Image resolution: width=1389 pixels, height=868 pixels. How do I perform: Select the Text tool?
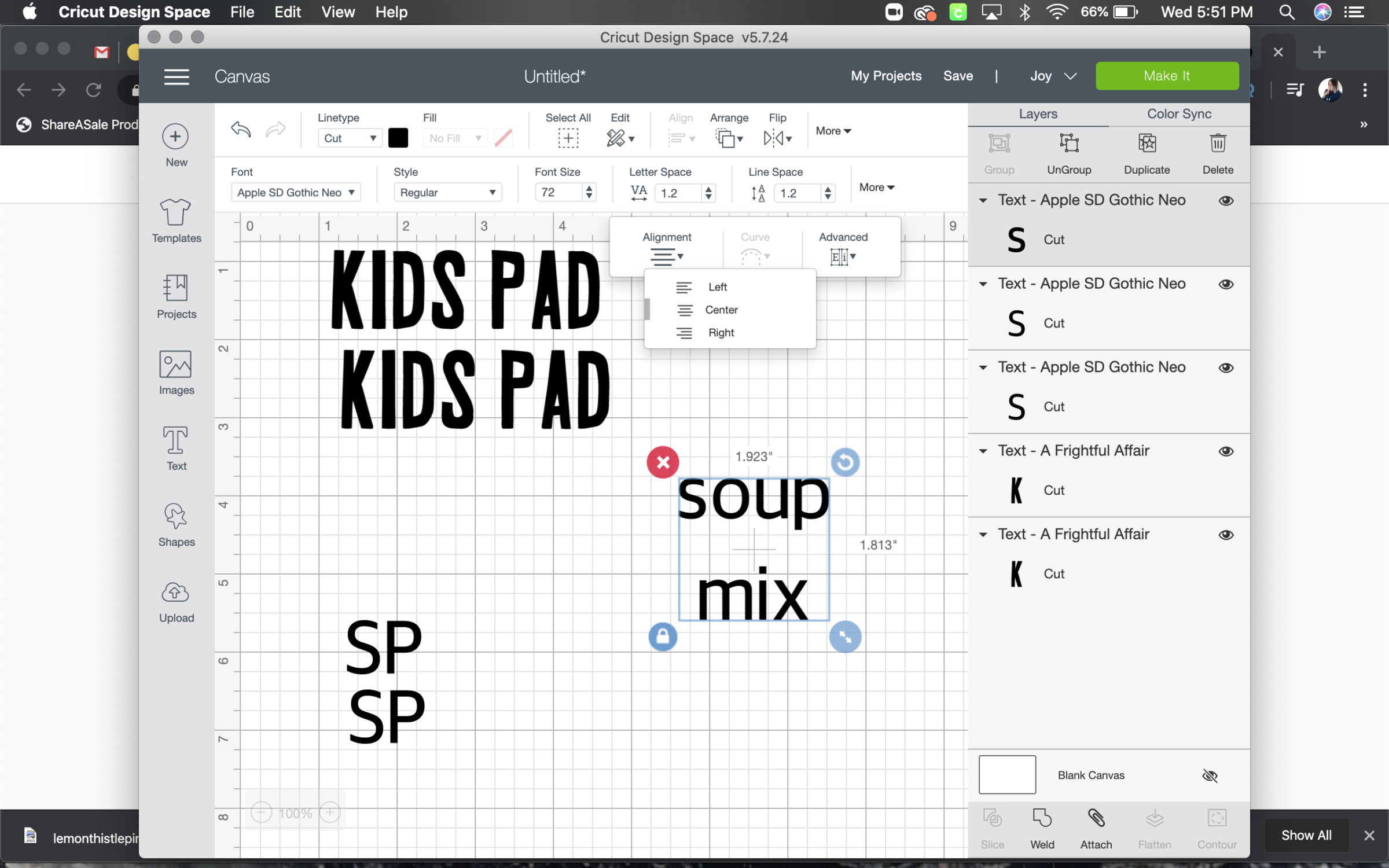click(x=175, y=440)
